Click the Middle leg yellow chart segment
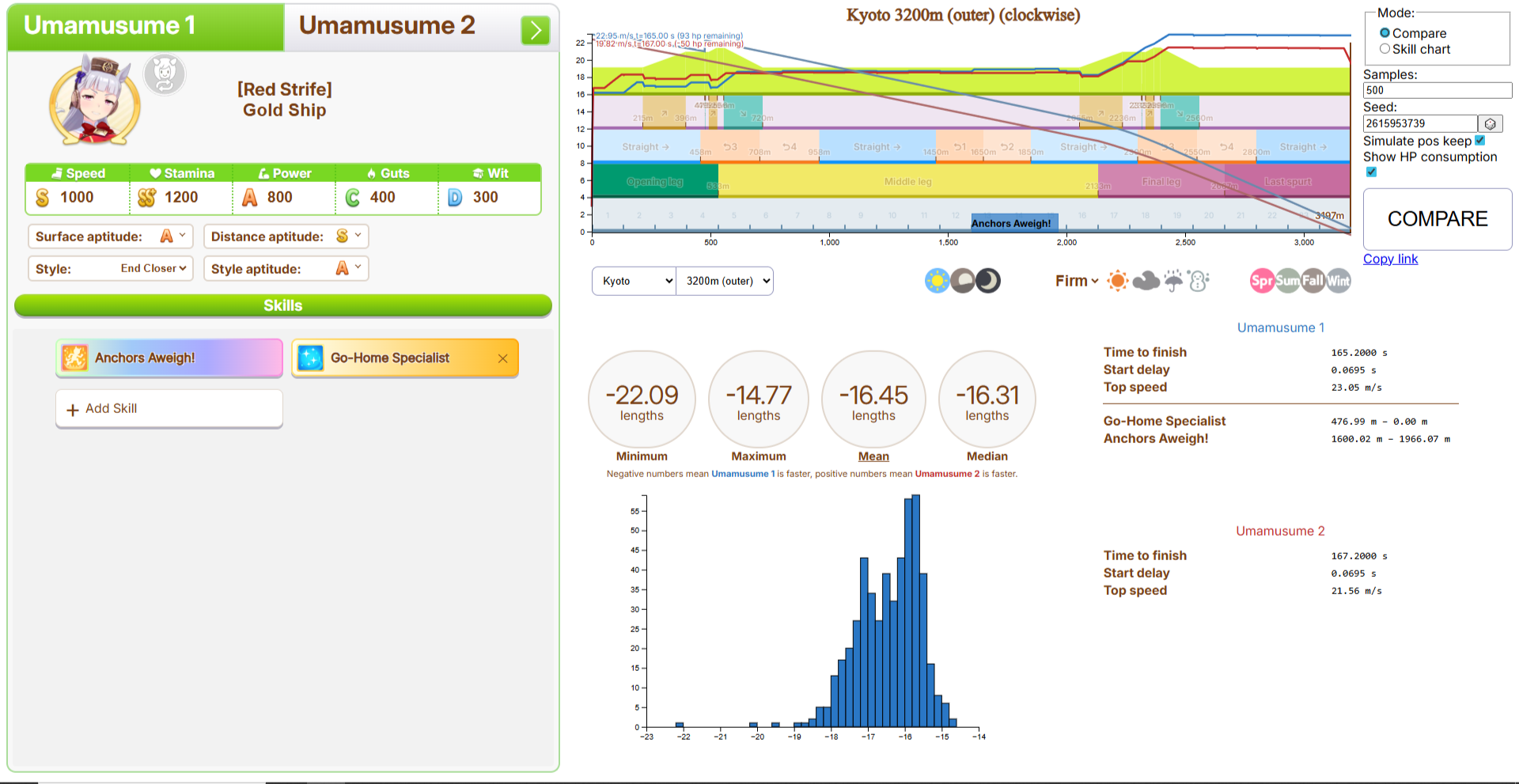Viewport: 1519px width, 784px height. tap(908, 181)
